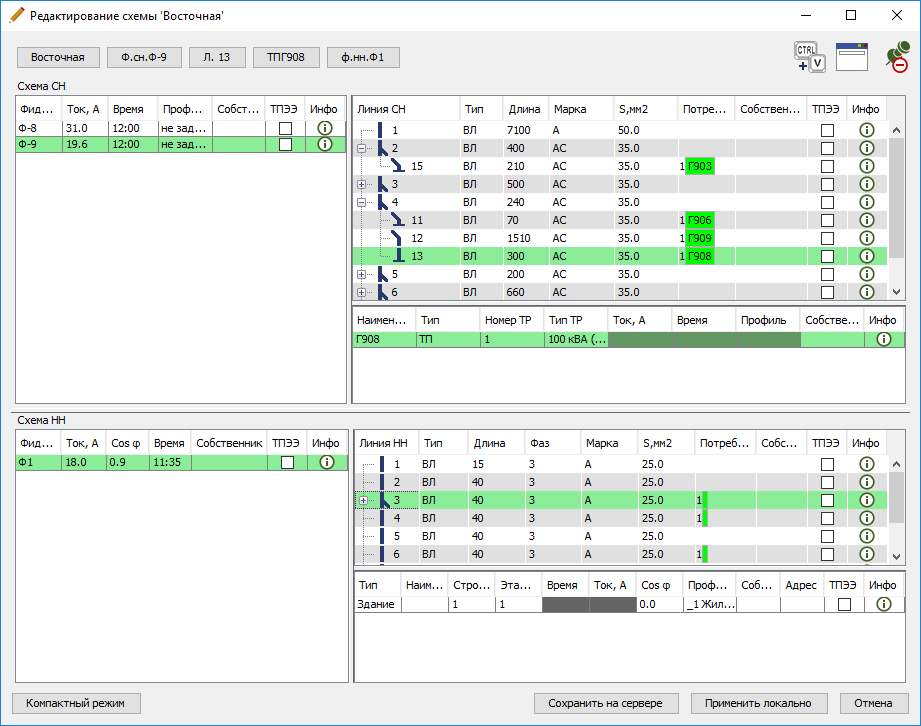Click the Ctrl+V paste icon
Screen dimensions: 921x726
(x=810, y=58)
